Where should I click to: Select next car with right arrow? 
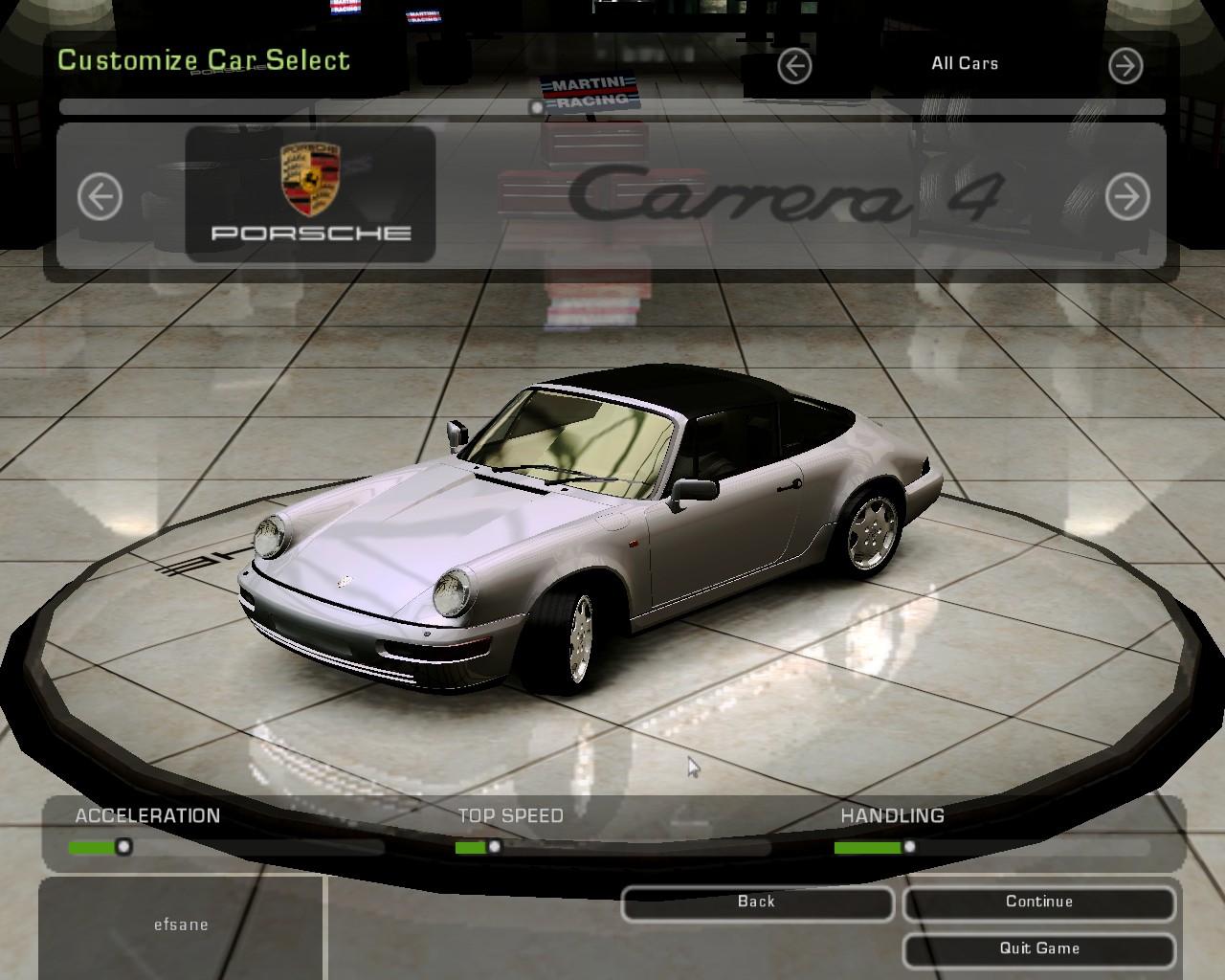pyautogui.click(x=1127, y=197)
